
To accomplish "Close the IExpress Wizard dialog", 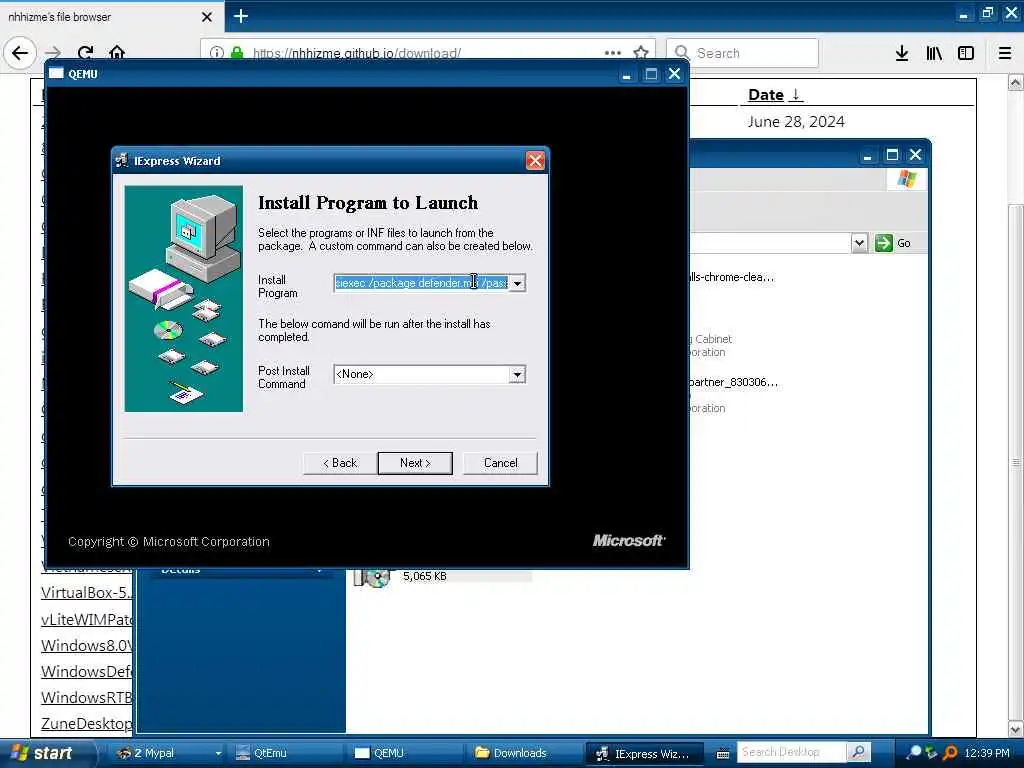I will tap(535, 161).
